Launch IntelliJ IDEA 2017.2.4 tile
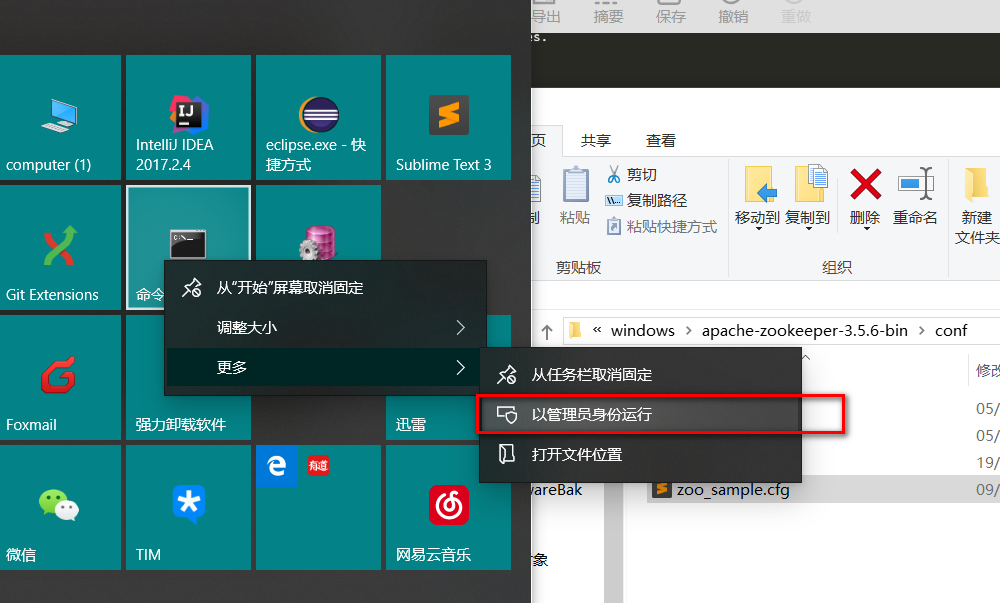The height and width of the screenshot is (603, 1000). (x=188, y=117)
